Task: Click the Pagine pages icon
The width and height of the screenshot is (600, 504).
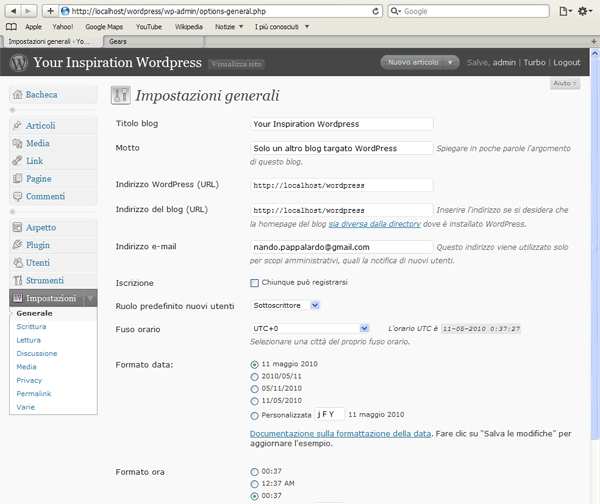Action: [x=17, y=178]
